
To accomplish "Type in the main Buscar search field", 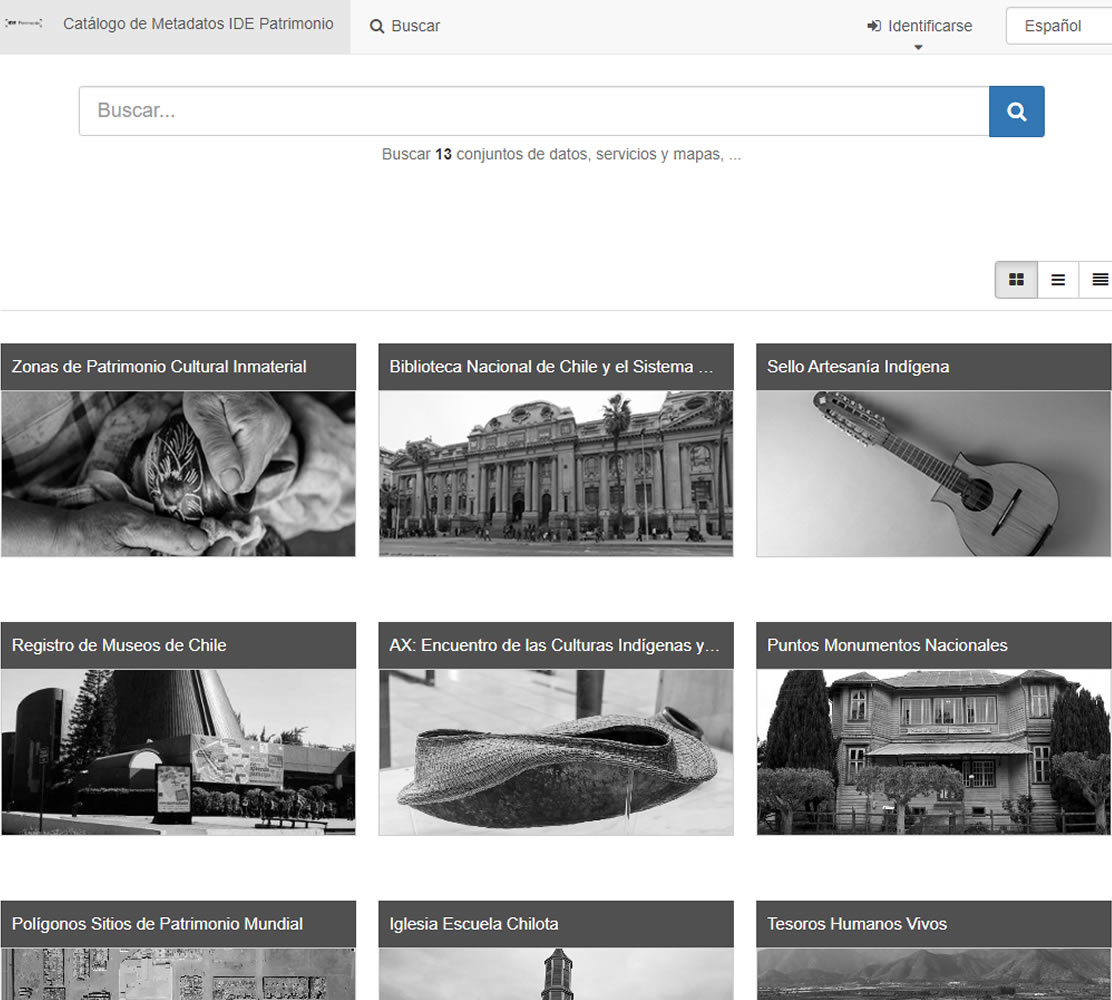I will click(x=533, y=111).
